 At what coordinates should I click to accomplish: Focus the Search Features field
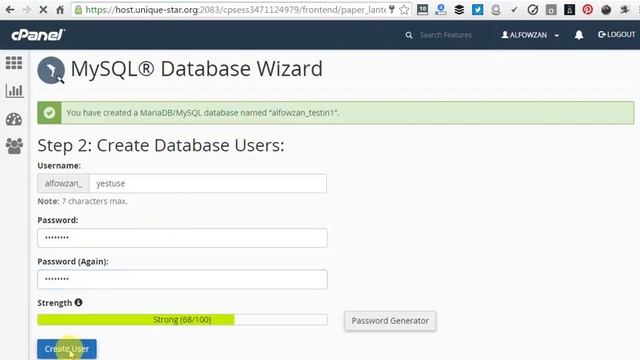pyautogui.click(x=446, y=35)
